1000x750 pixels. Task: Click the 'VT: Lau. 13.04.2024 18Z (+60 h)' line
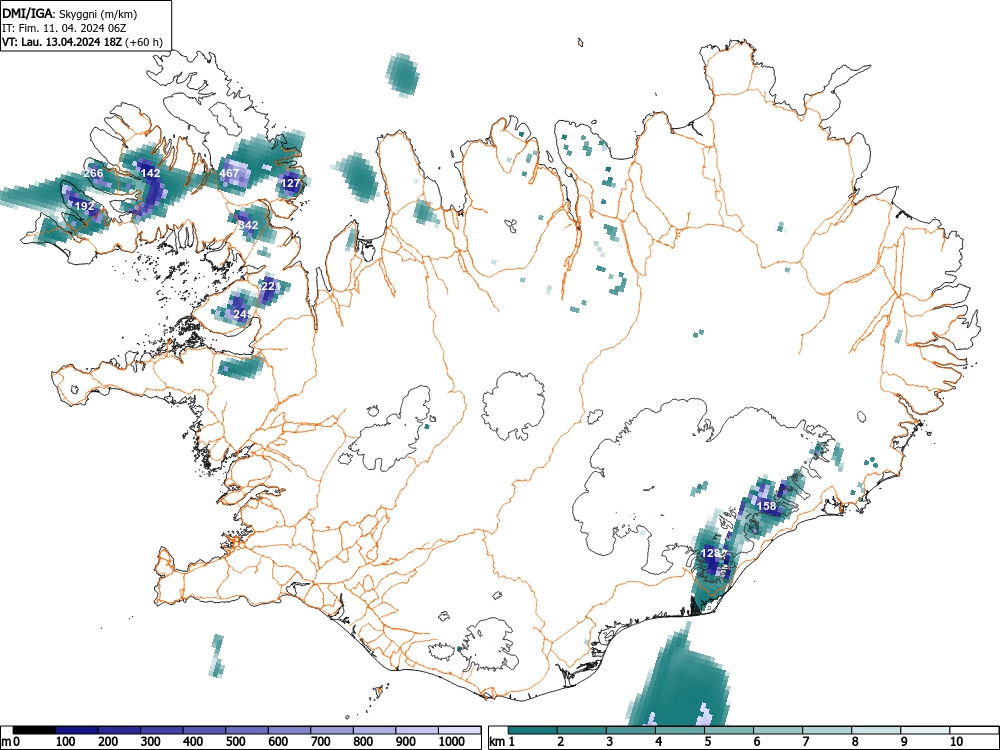pyautogui.click(x=82, y=42)
